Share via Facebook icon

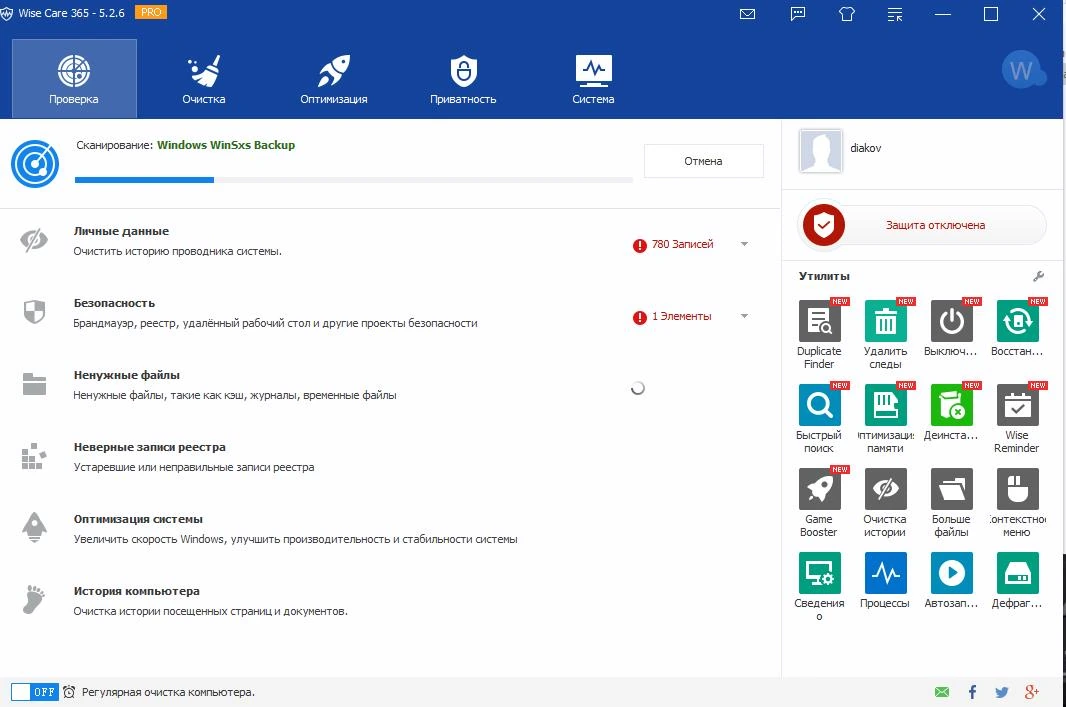972,692
